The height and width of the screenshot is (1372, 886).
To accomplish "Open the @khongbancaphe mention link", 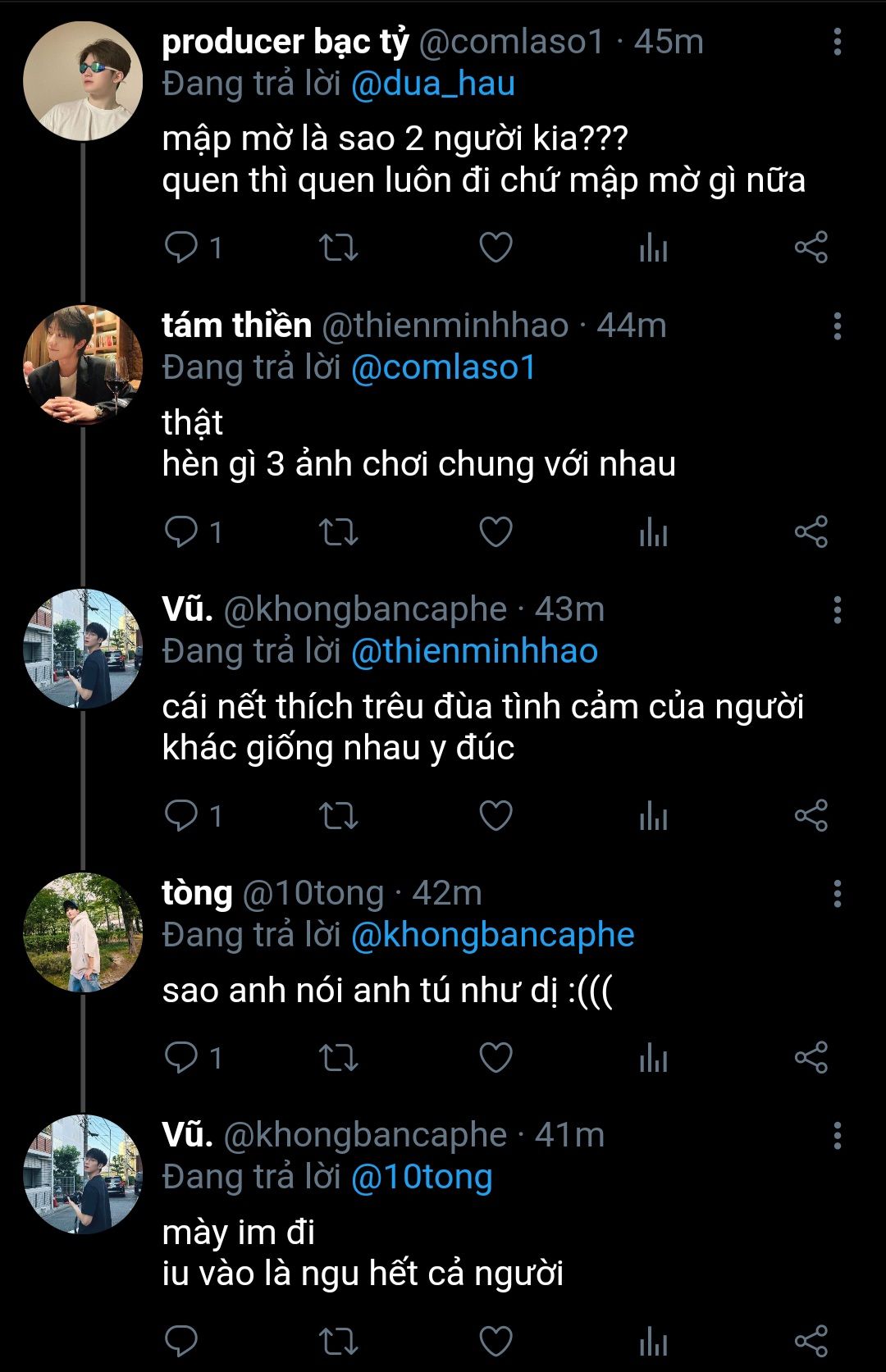I will coord(492,935).
